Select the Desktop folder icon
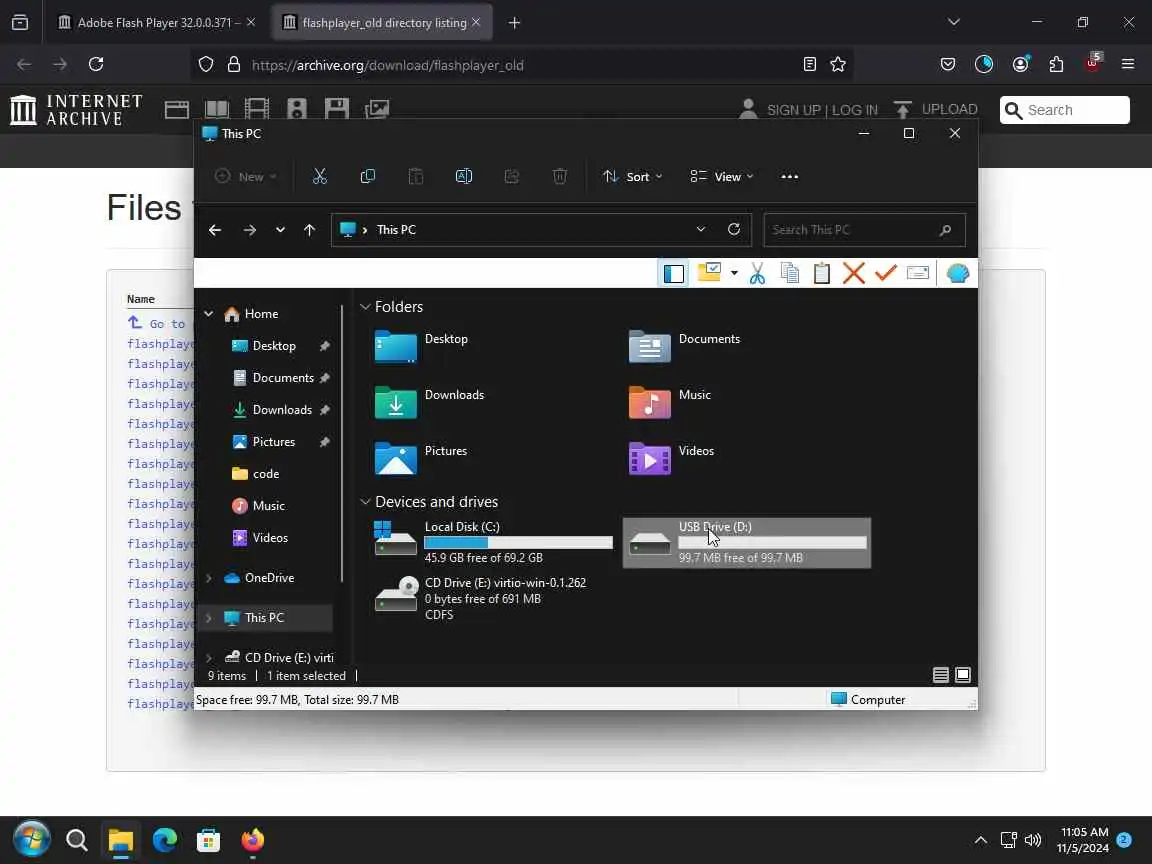 pos(395,347)
